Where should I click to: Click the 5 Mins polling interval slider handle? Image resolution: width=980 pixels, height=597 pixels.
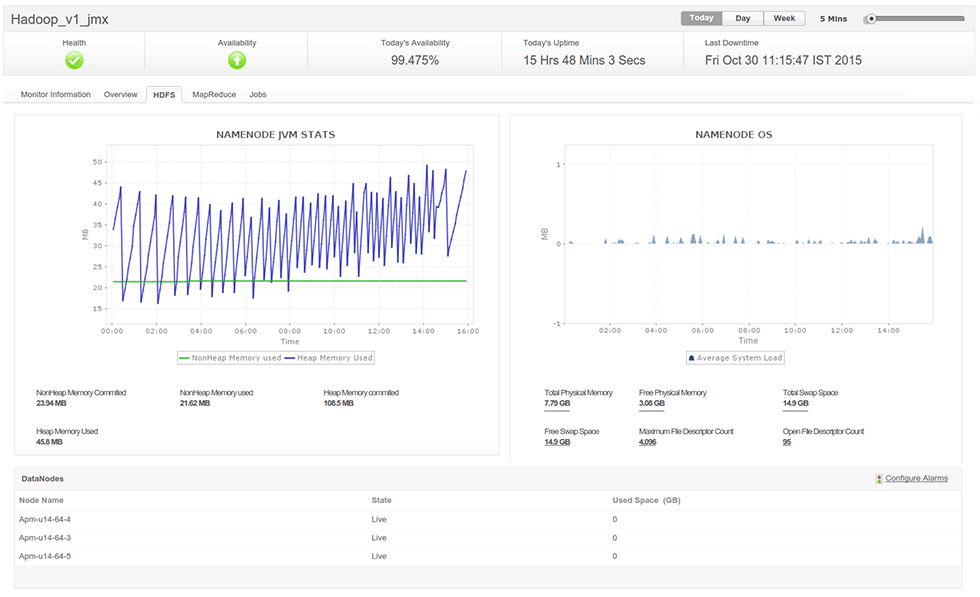872,18
